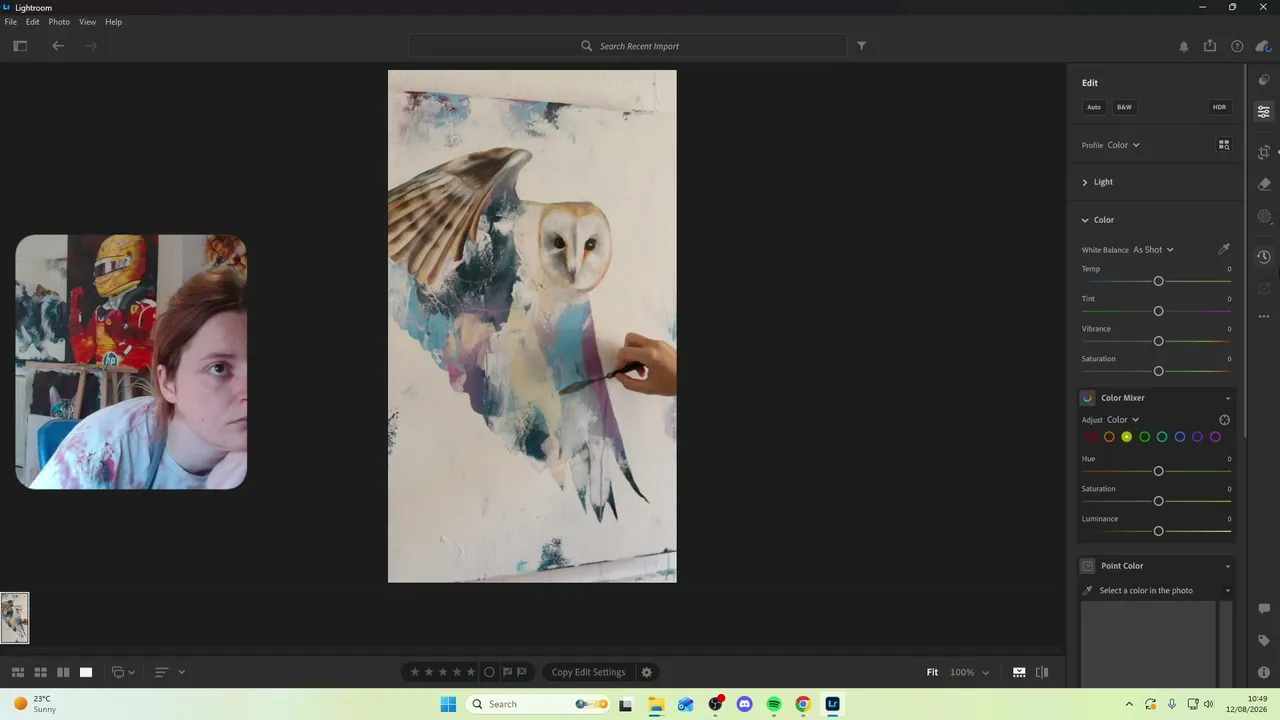Convert the photo with B&W button
The width and height of the screenshot is (1280, 720).
tap(1124, 107)
